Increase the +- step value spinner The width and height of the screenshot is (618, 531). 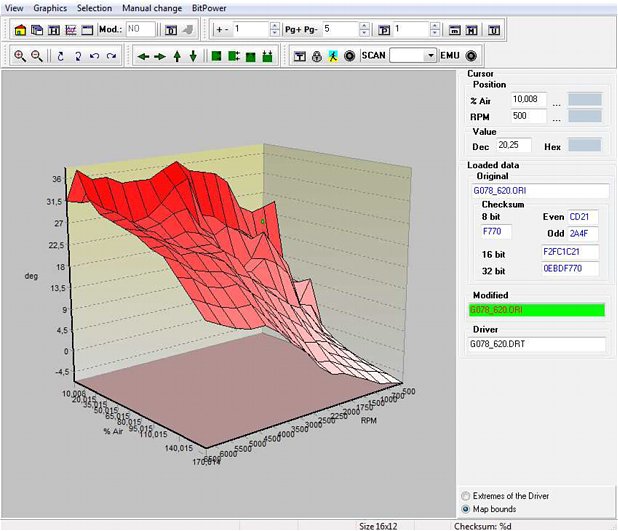pyautogui.click(x=275, y=26)
